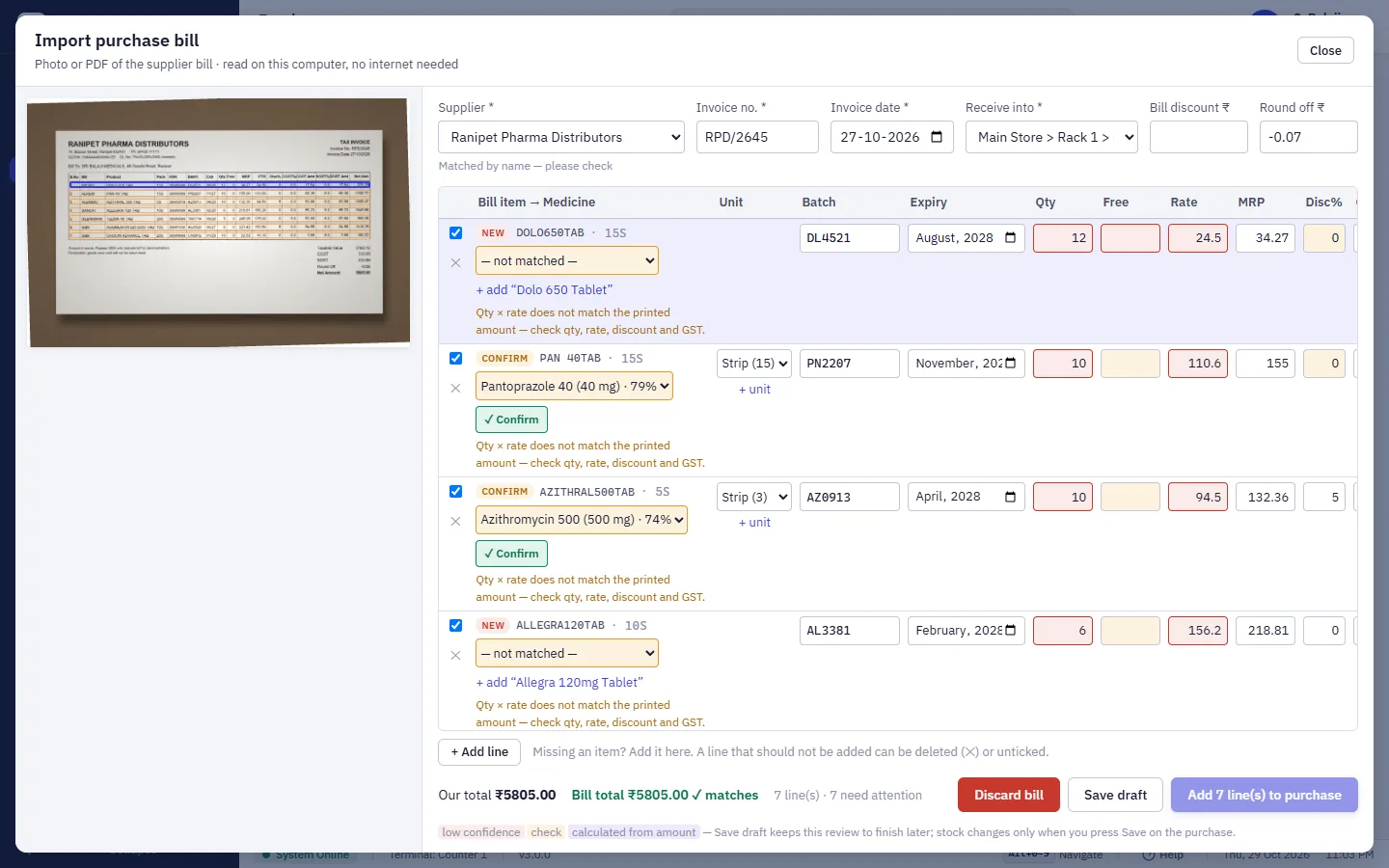Uncheck the PAN 40TAB line checkbox
The width and height of the screenshot is (1389, 868).
pyautogui.click(x=455, y=358)
